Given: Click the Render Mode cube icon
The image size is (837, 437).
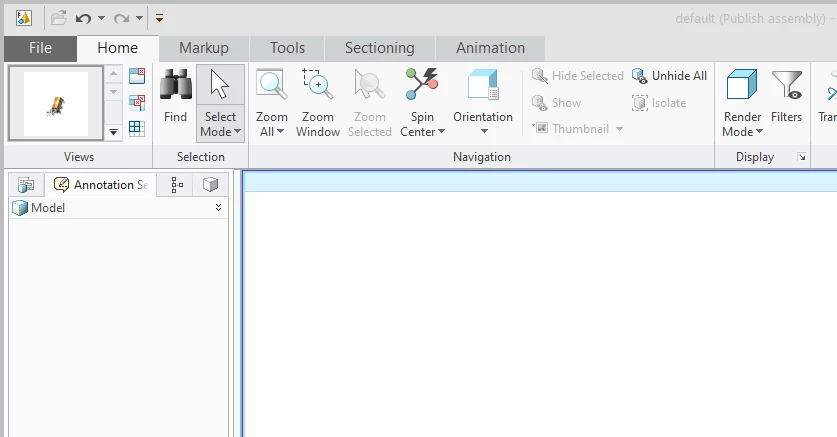Looking at the screenshot, I should (742, 85).
